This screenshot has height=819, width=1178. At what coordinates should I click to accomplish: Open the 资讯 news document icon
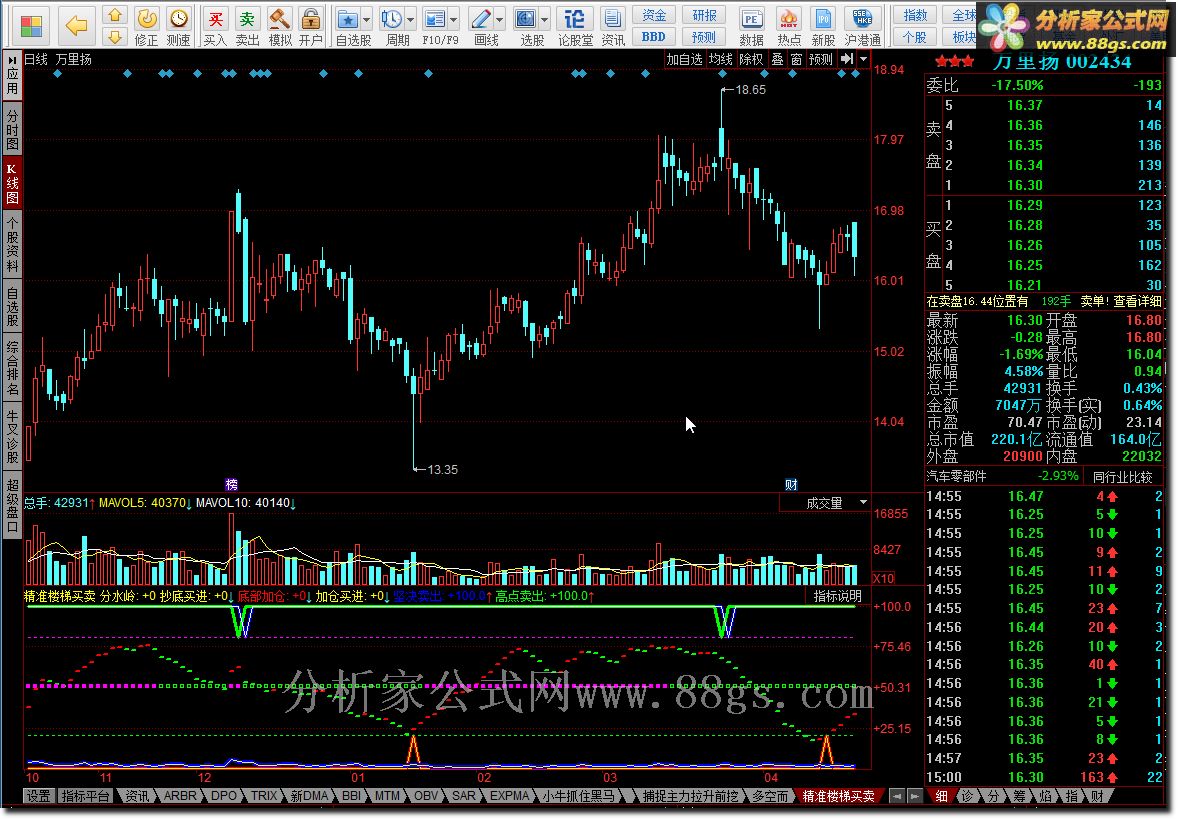(613, 26)
